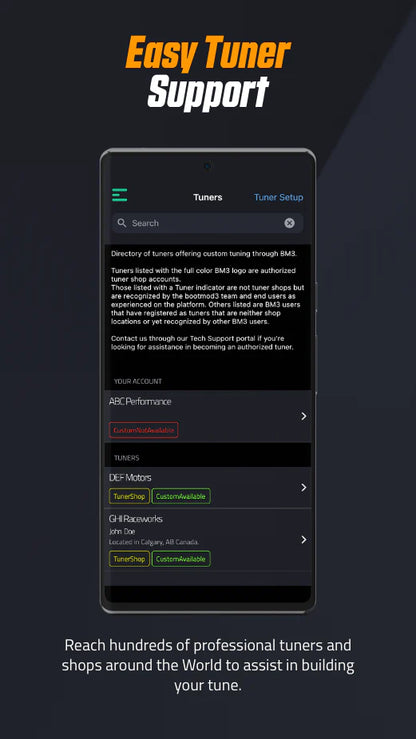
Task: Open the GHI Raceworks tuner name
Action: pos(136,518)
